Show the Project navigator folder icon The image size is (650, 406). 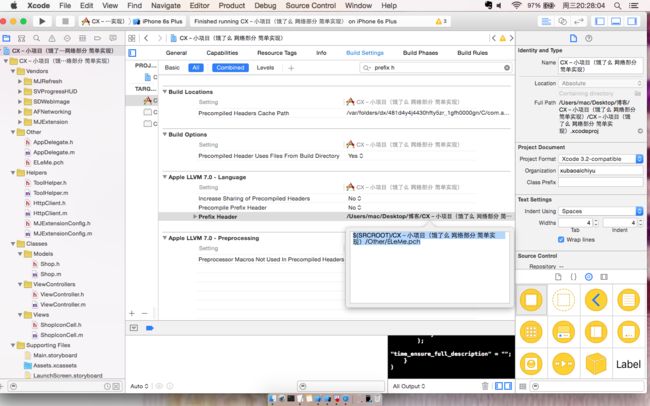(x=7, y=38)
